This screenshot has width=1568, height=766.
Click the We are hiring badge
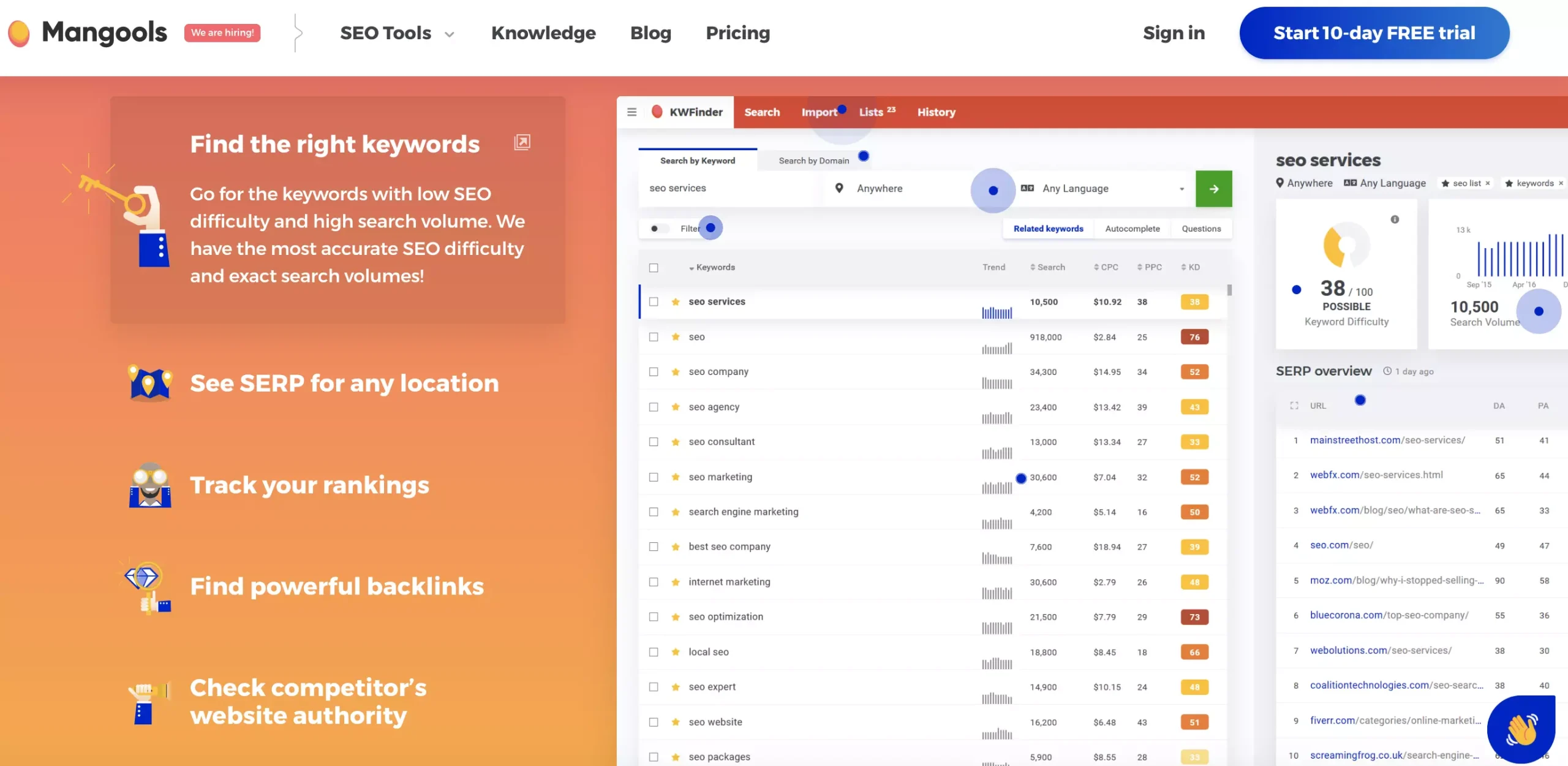[222, 32]
